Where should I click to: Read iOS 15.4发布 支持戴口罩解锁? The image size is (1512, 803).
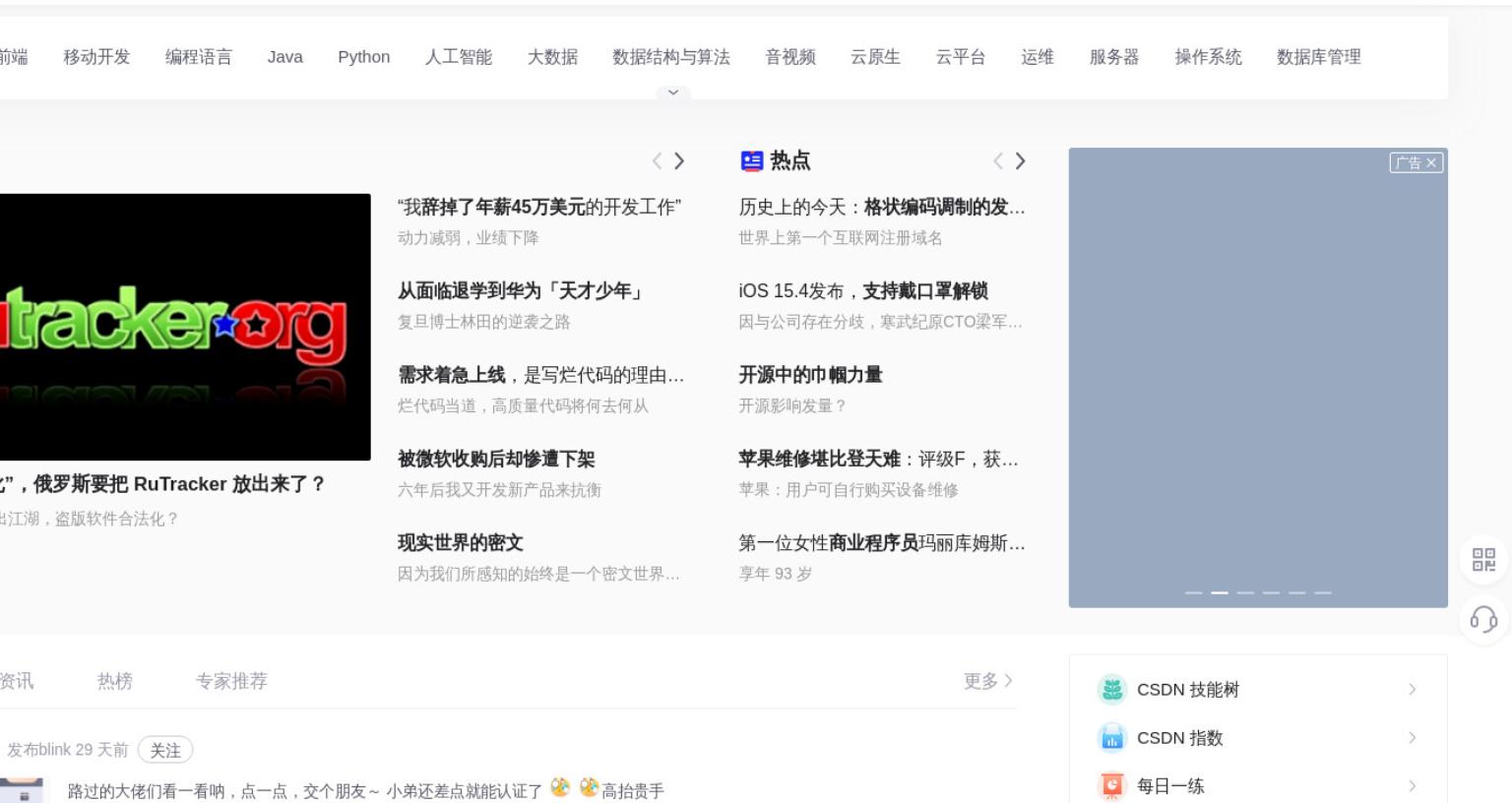pos(863,291)
